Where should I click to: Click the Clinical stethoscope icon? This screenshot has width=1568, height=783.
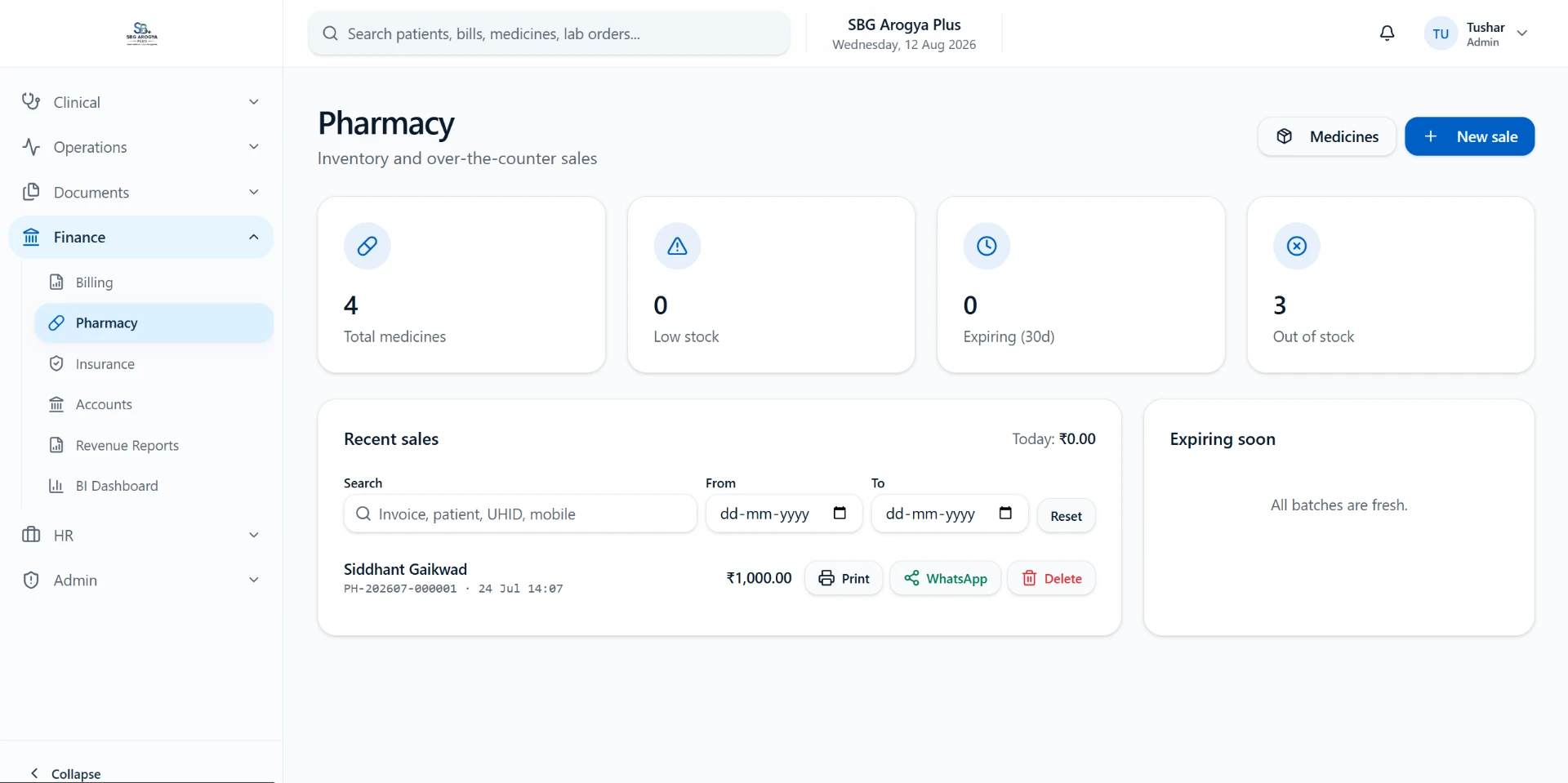coord(31,102)
